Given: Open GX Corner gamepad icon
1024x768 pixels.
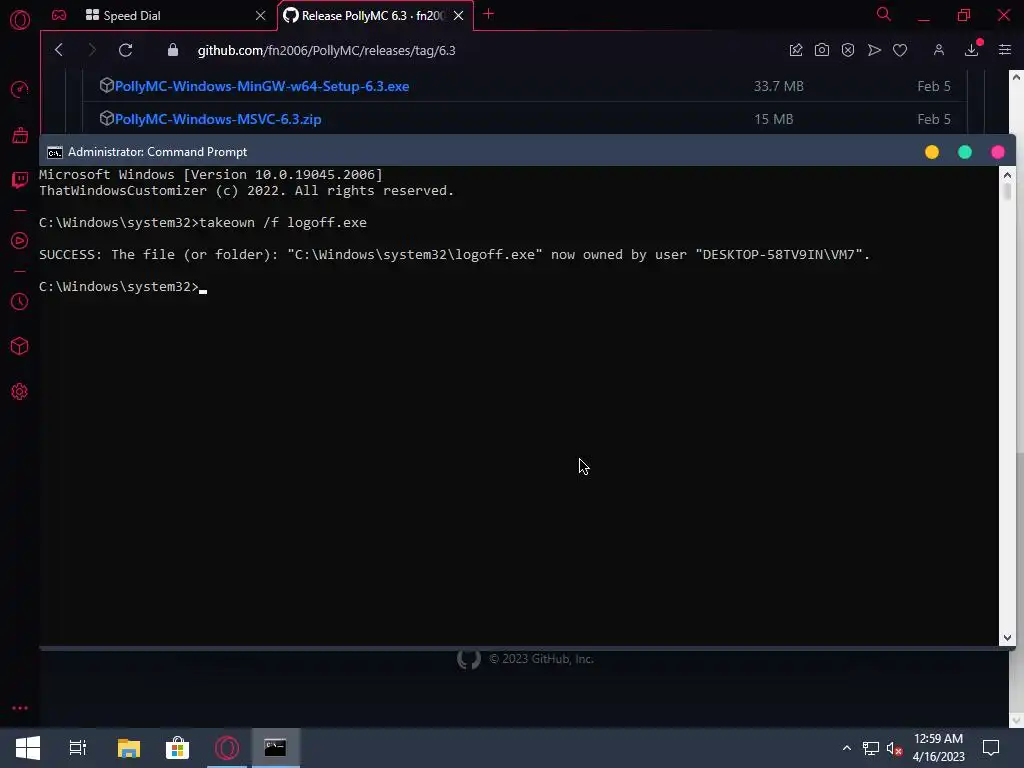Looking at the screenshot, I should coord(59,15).
